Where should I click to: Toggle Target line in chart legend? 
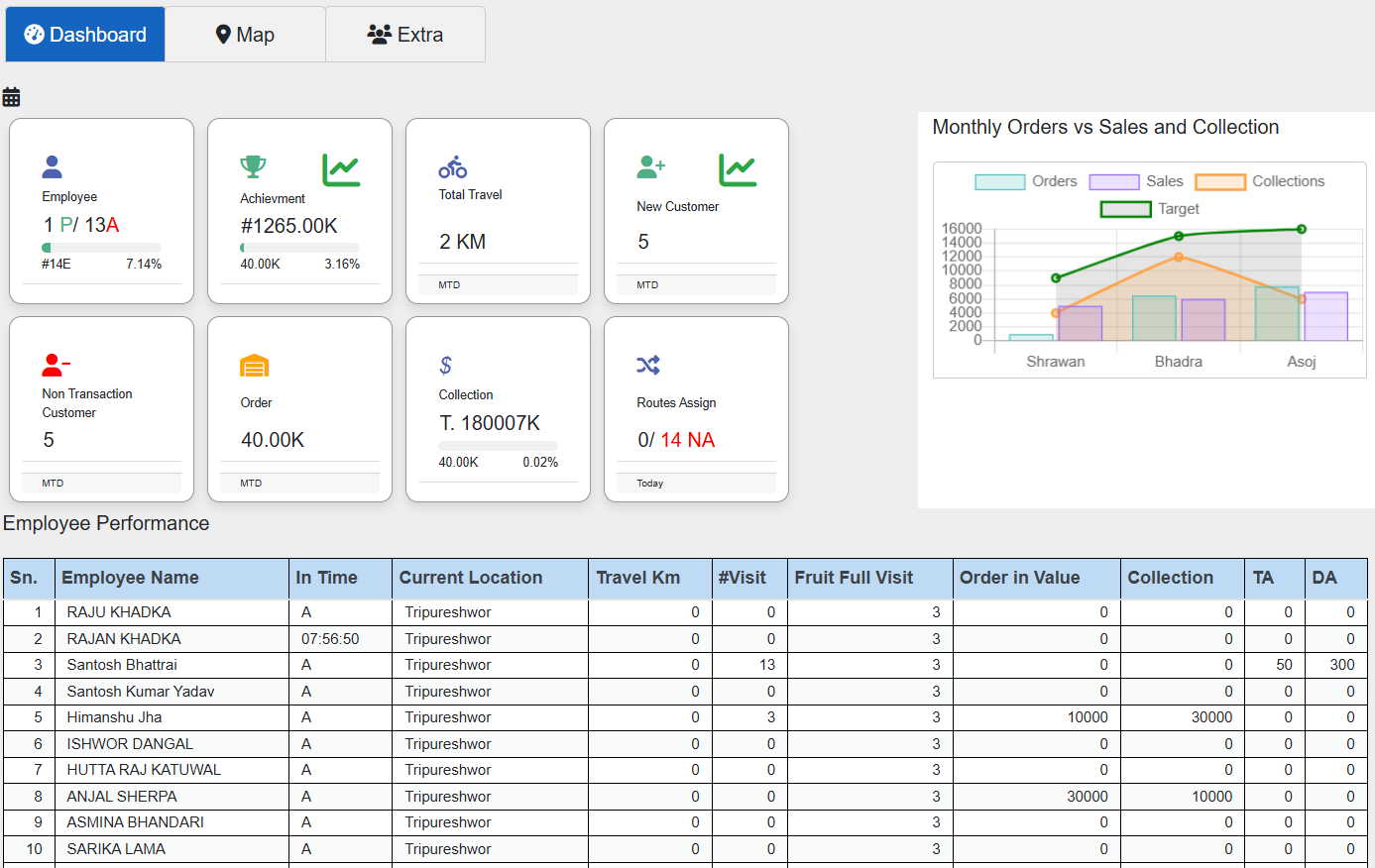[1150, 209]
